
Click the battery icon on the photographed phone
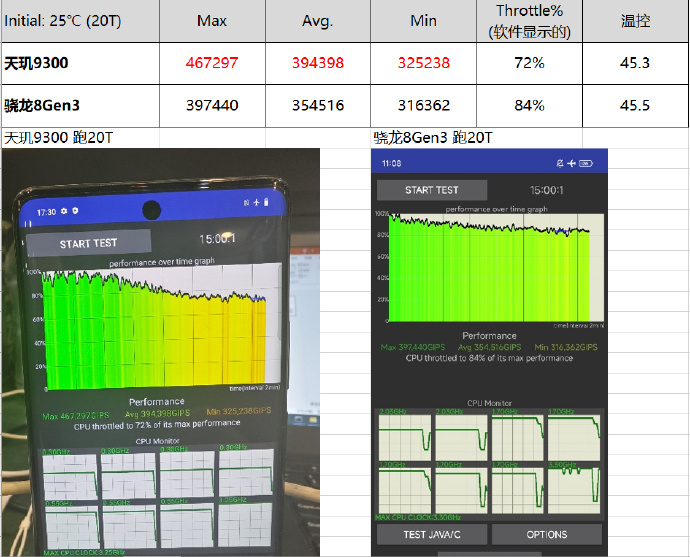[266, 202]
